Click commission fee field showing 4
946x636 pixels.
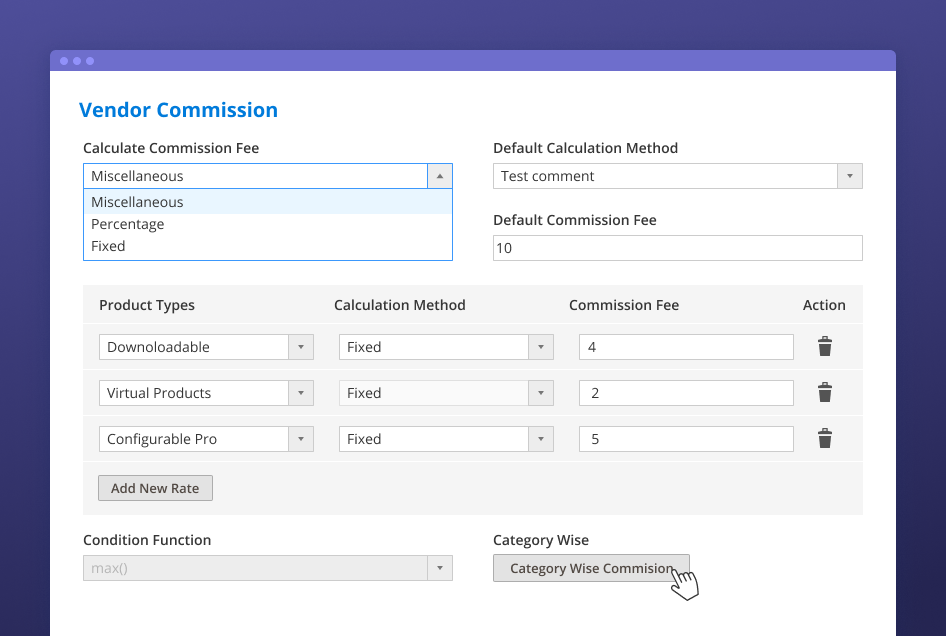tap(686, 347)
